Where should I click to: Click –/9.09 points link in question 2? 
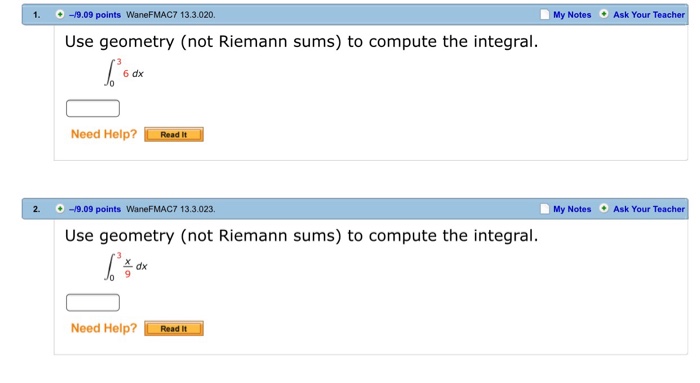tap(95, 209)
